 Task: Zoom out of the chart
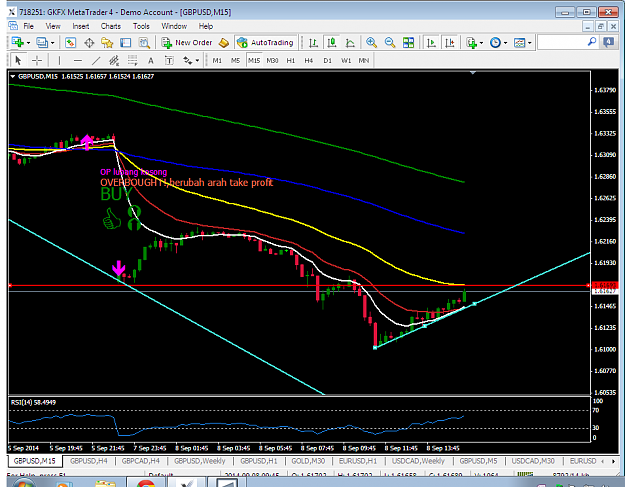390,43
